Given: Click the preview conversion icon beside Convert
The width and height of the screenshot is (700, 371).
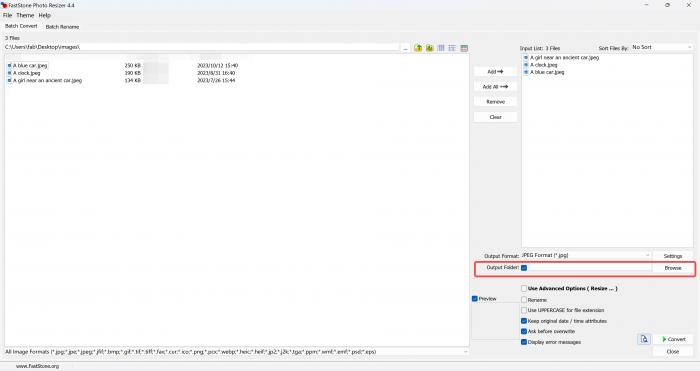Looking at the screenshot, I should [644, 339].
